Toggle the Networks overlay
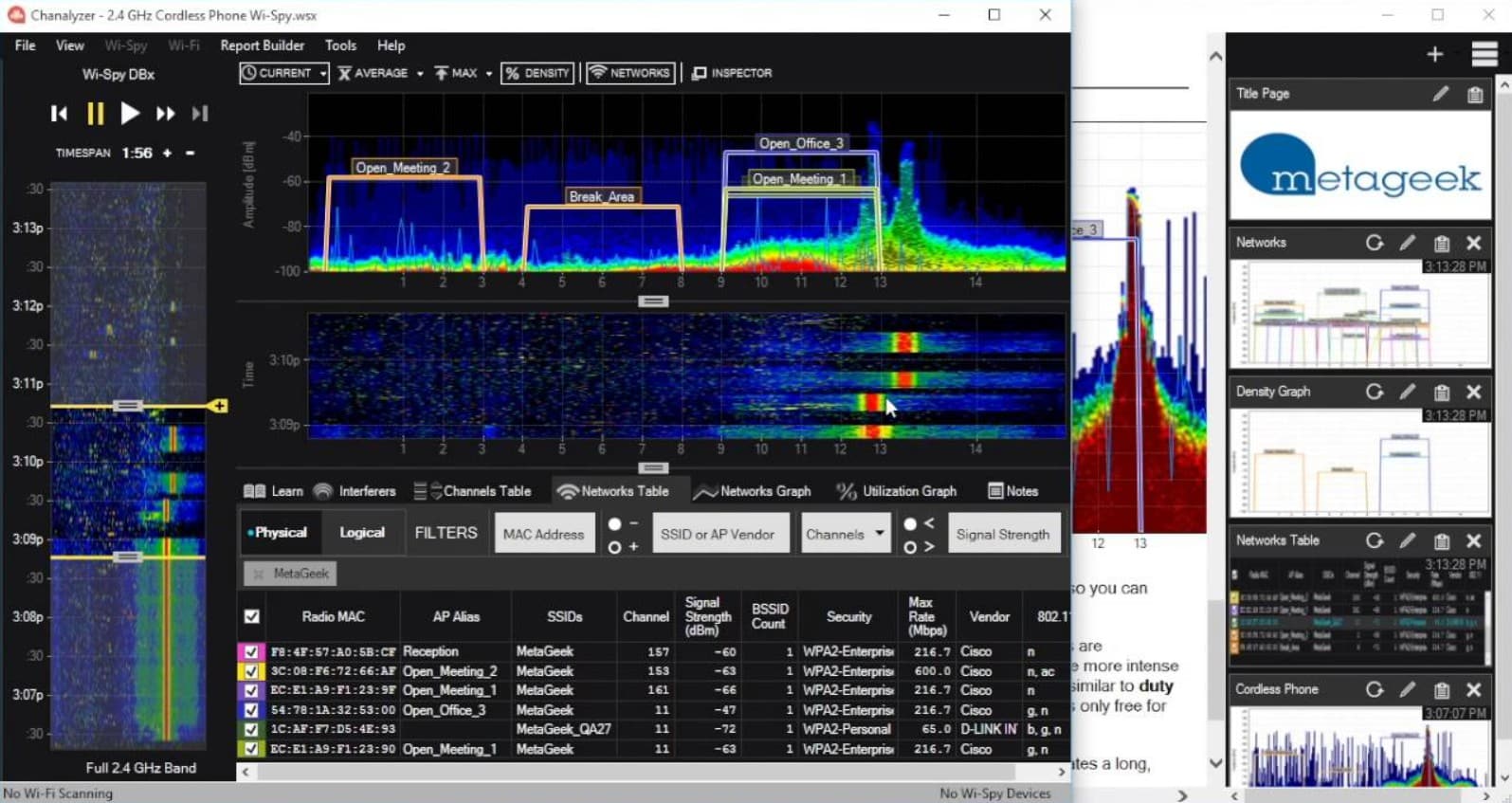This screenshot has width=1512, height=803. pos(630,73)
